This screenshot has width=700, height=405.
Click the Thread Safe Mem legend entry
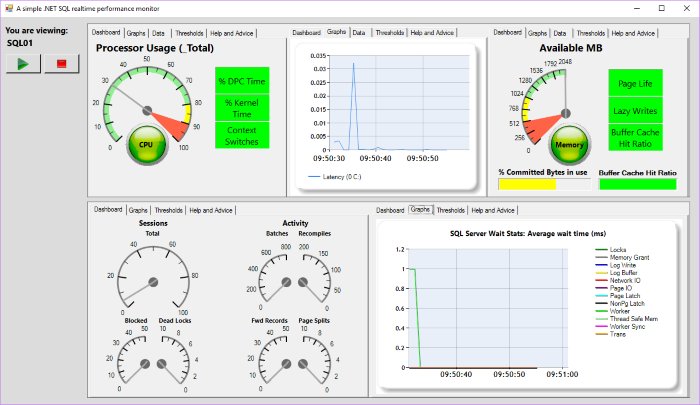coord(627,319)
